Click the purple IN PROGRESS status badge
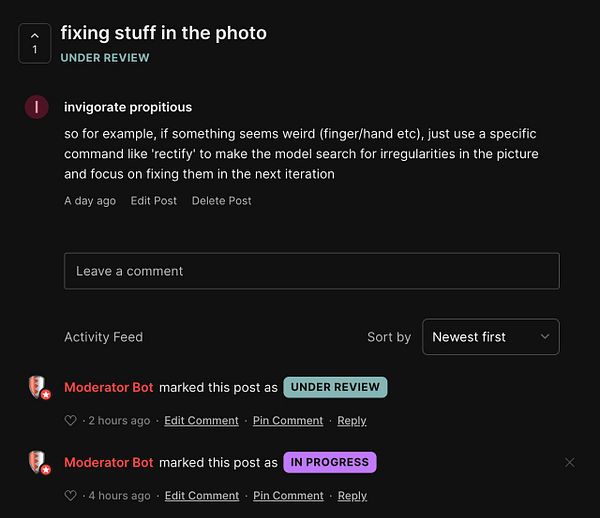The image size is (600, 518). pyautogui.click(x=330, y=463)
